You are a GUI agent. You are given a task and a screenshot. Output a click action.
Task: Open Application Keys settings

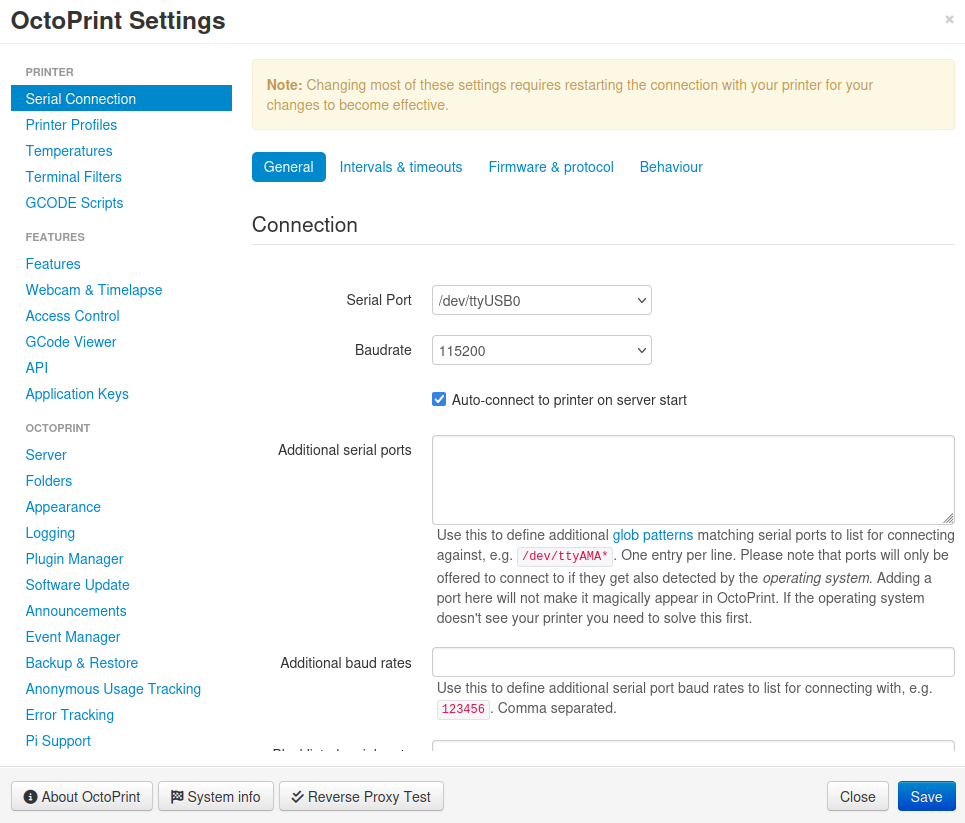point(77,394)
